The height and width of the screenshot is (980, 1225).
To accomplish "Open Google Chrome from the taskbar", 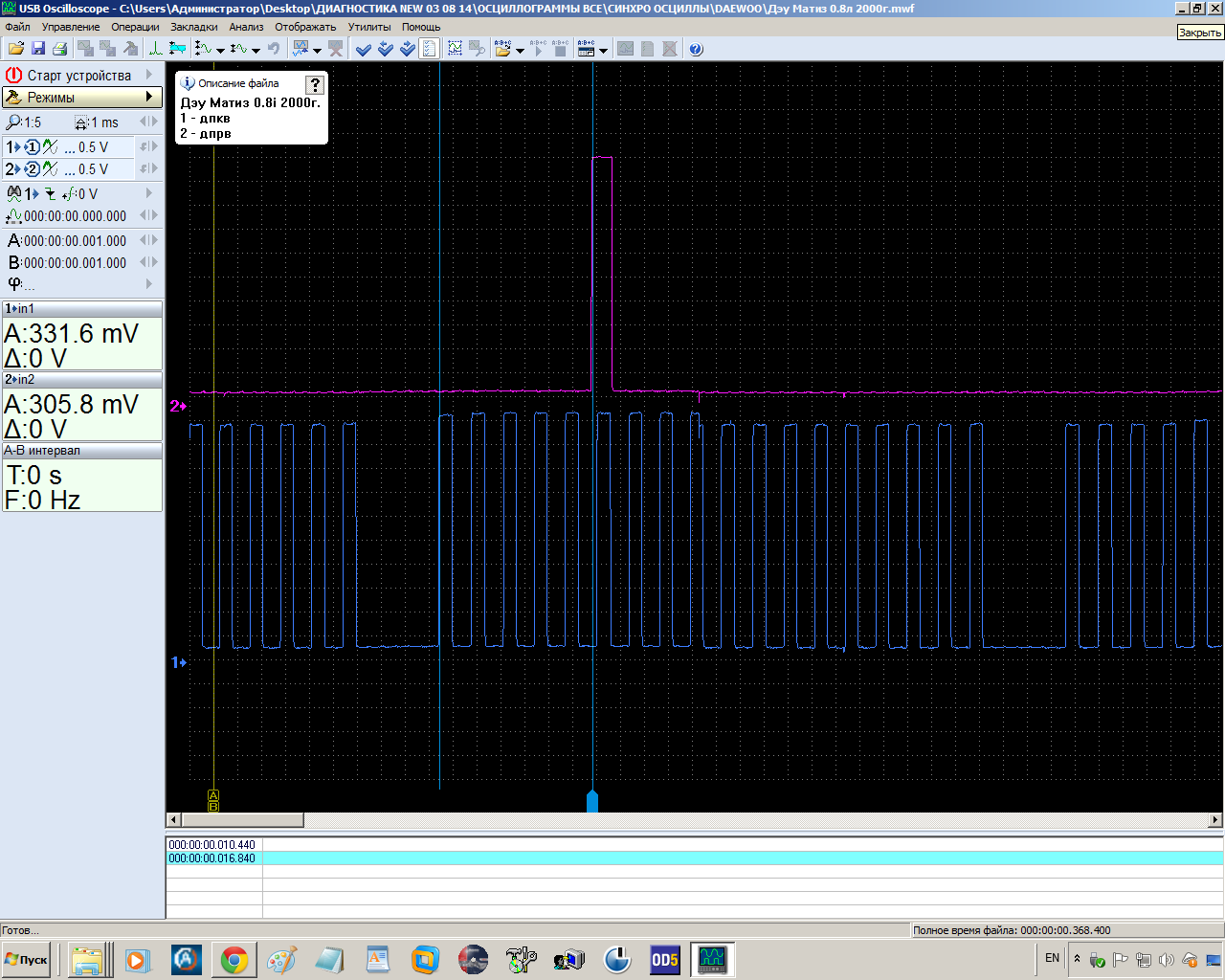I will (x=234, y=959).
